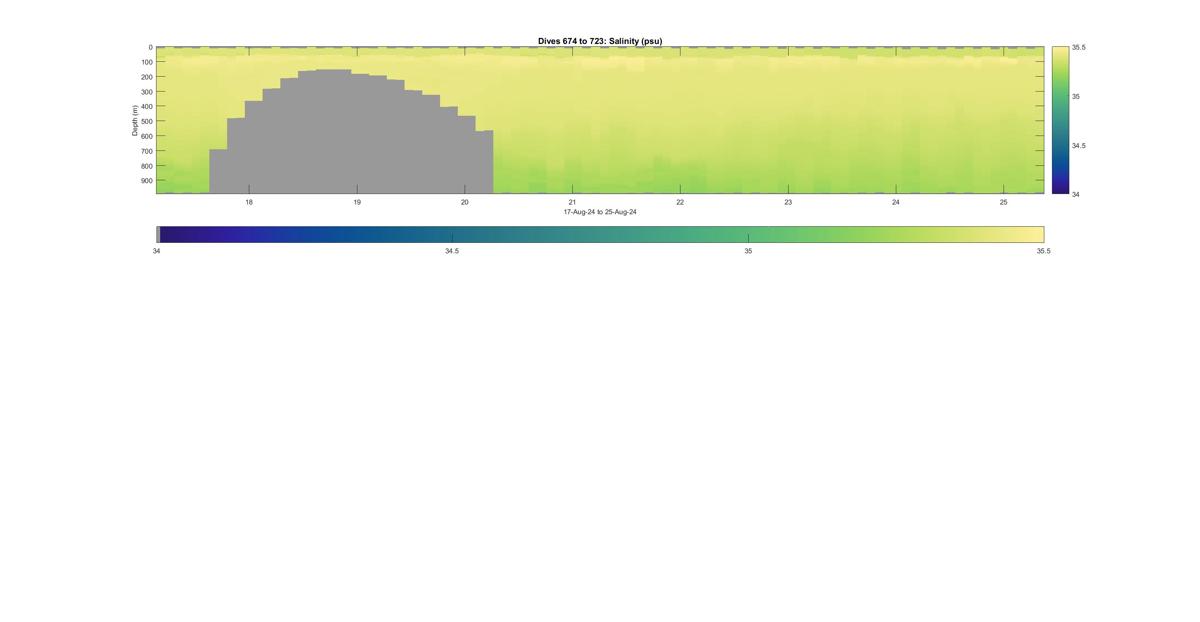
Task: Click x-axis tick label "22"
Action: [x=680, y=202]
